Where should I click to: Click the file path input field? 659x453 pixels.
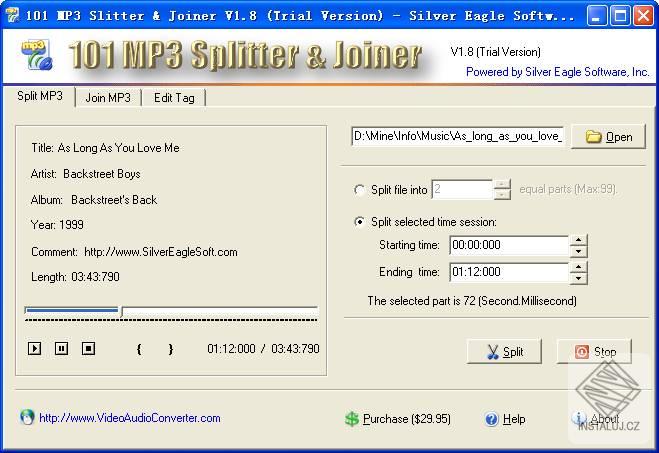(x=457, y=136)
